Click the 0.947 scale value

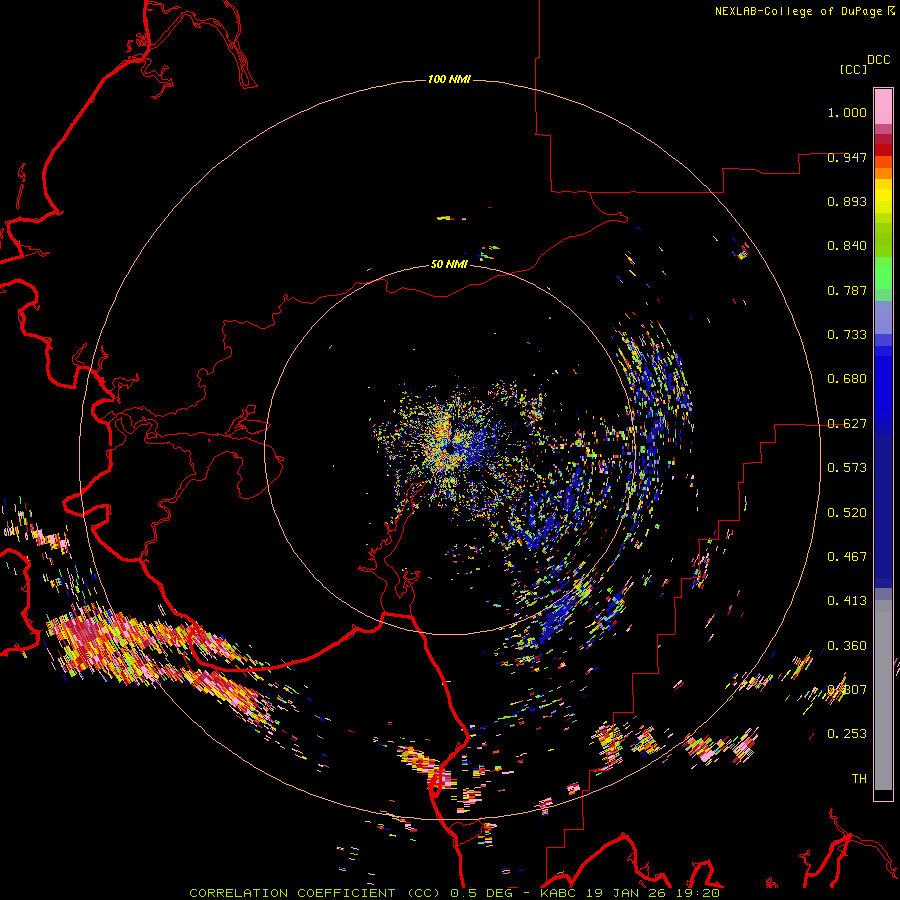tap(847, 157)
